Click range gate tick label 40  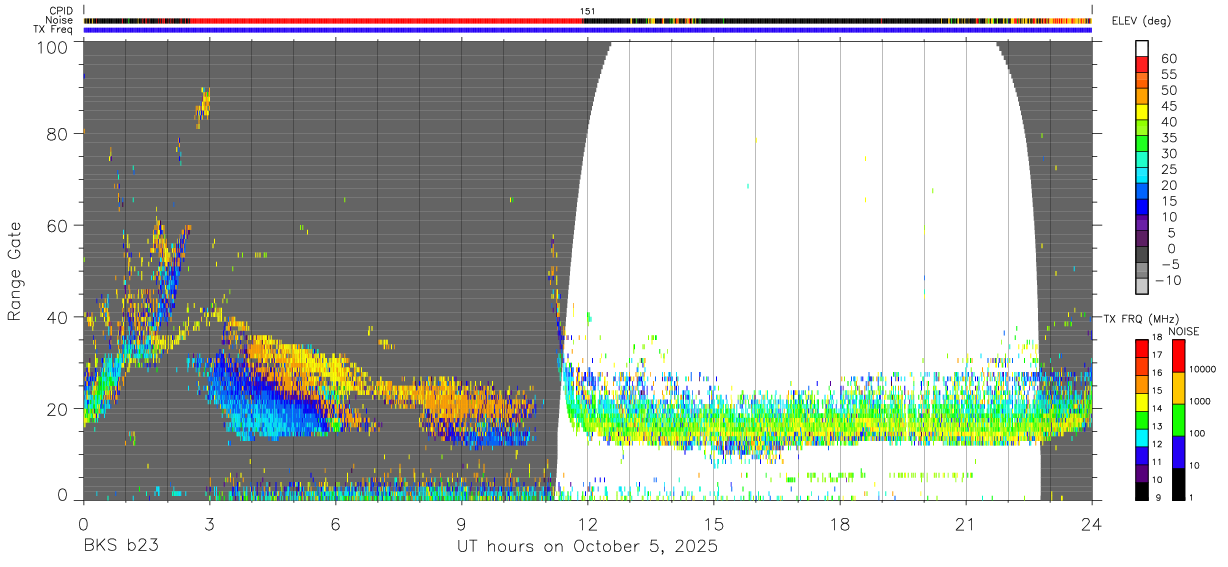[59, 316]
